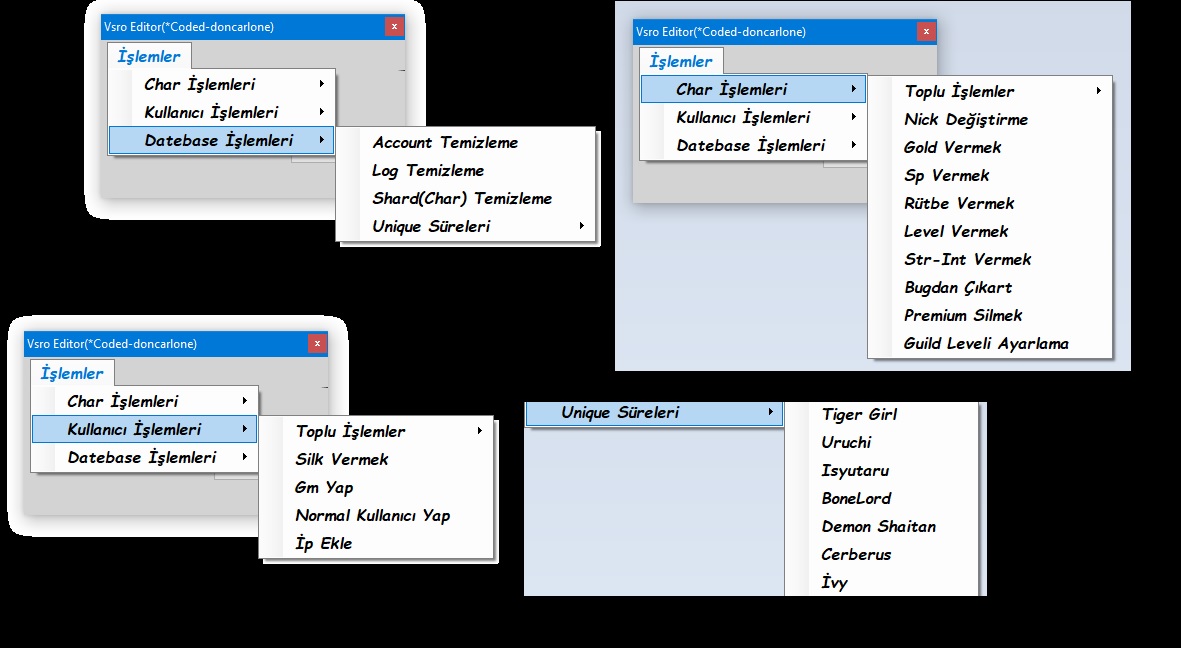Screen dimensions: 1181x648
Task: Close the bottom-left Vsro Editor window
Action: [317, 344]
